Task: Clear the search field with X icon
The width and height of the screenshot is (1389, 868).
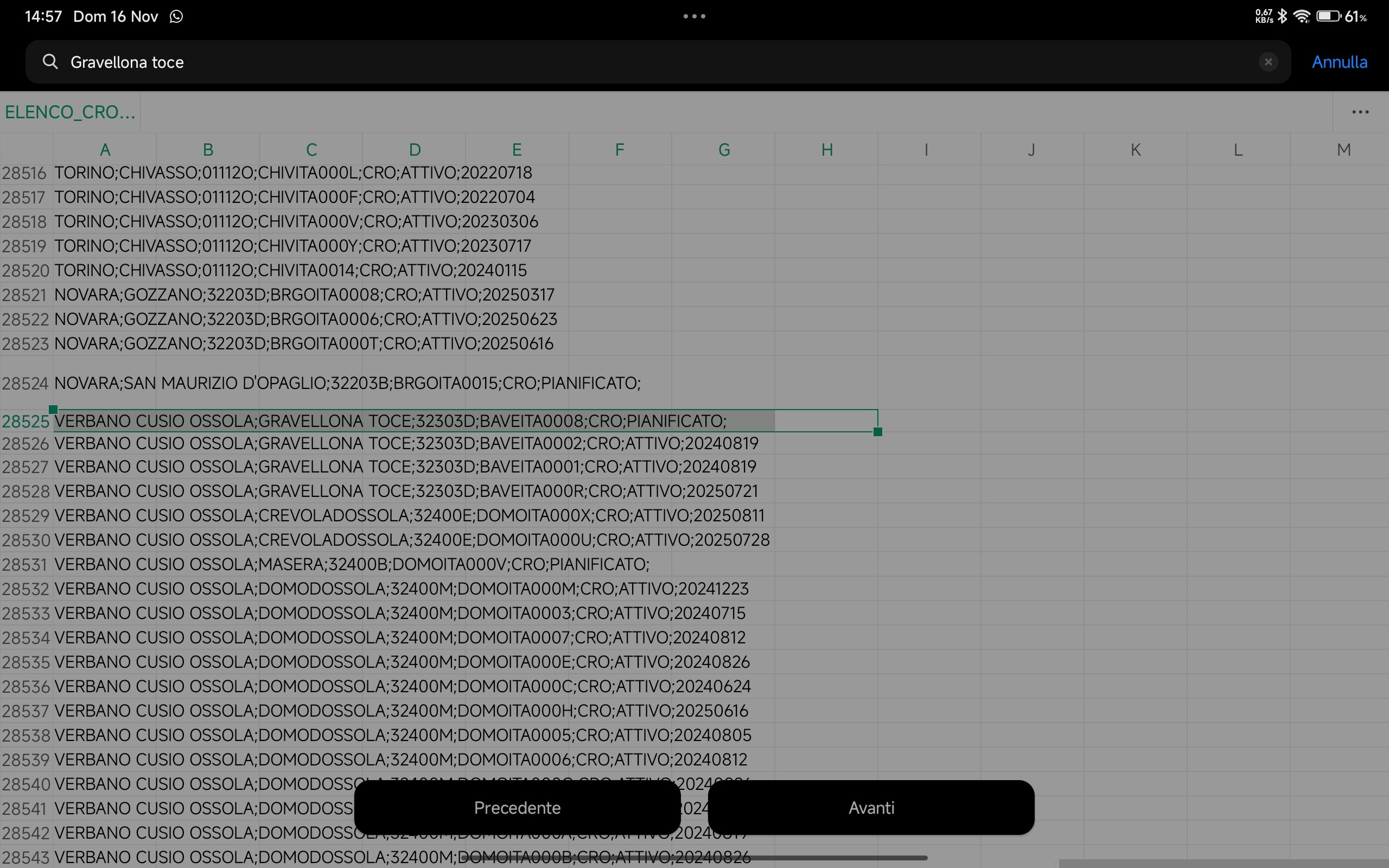Action: click(x=1268, y=62)
